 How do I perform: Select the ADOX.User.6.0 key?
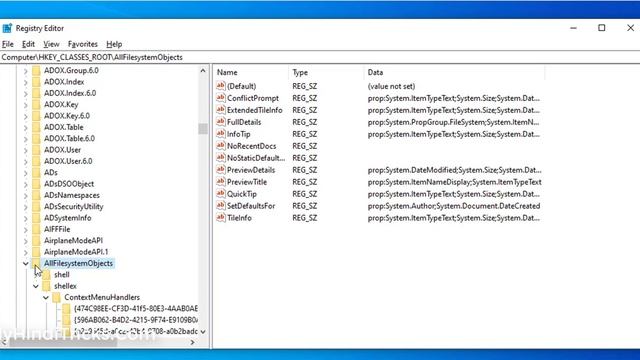click(68, 161)
